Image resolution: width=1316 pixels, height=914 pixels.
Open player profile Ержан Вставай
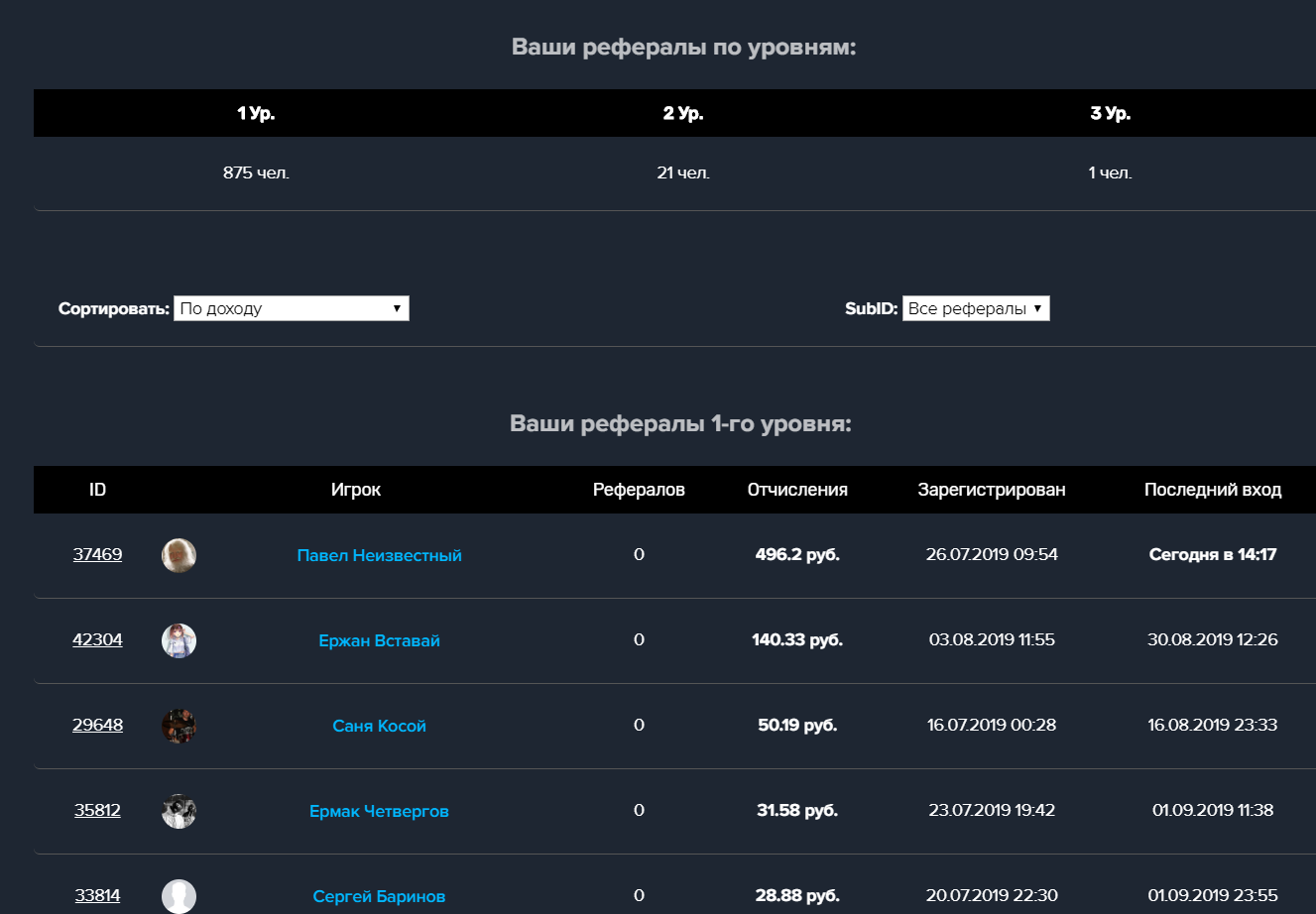tap(379, 640)
